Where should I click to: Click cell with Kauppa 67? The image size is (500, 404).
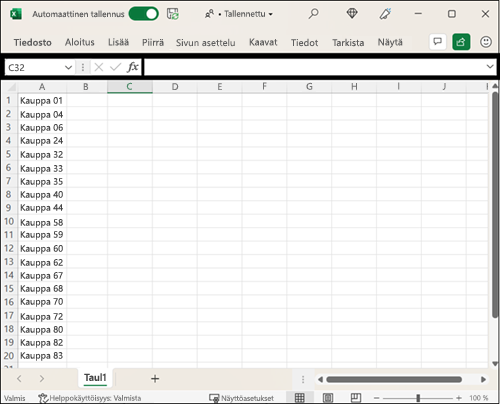coord(42,275)
